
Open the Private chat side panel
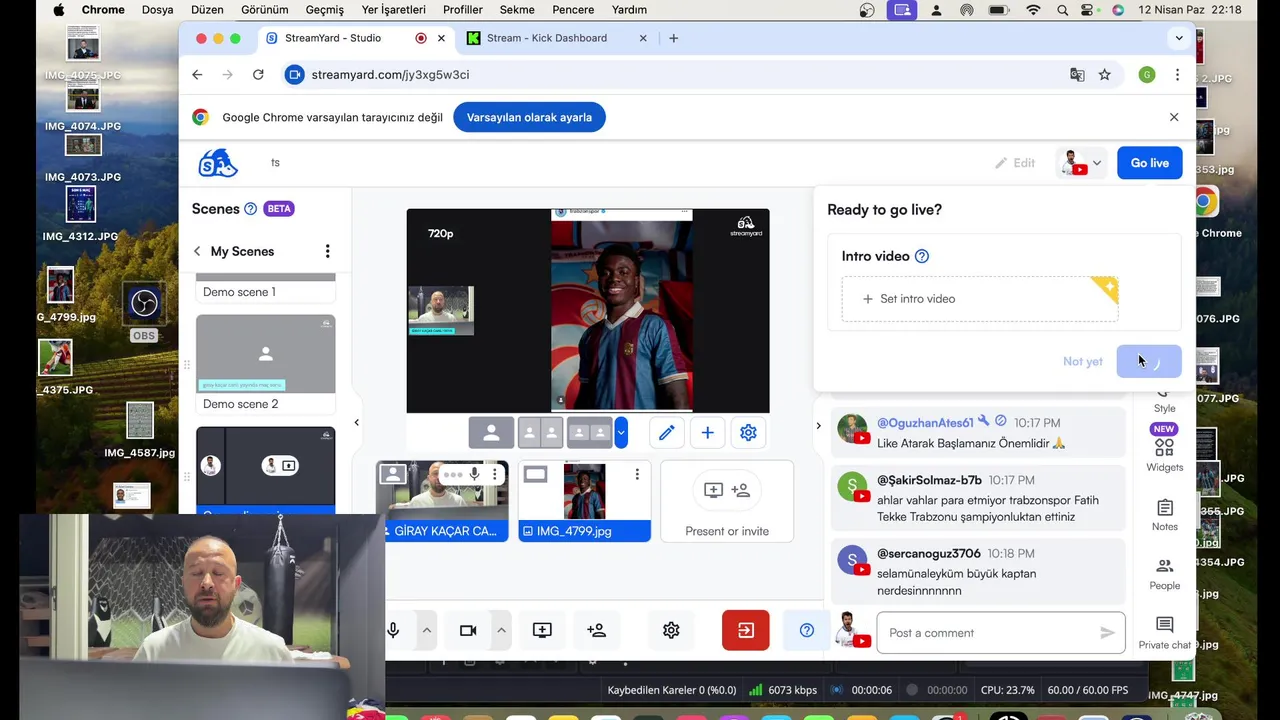pos(1164,633)
